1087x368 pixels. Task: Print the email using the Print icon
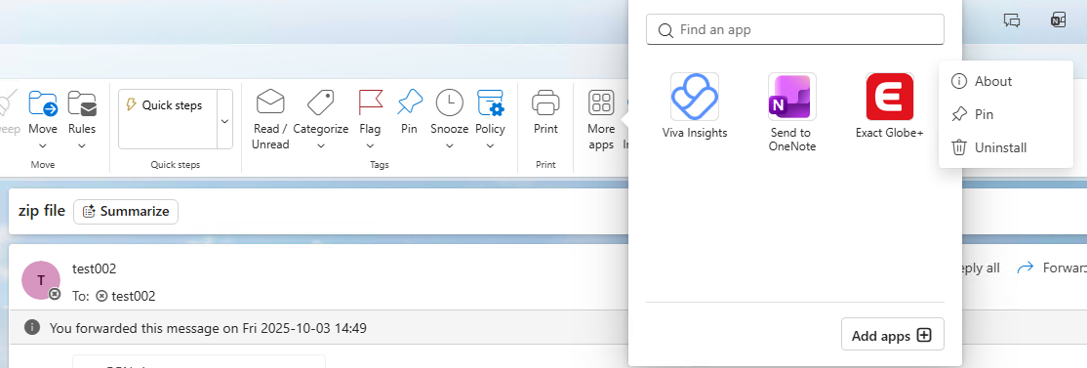546,103
